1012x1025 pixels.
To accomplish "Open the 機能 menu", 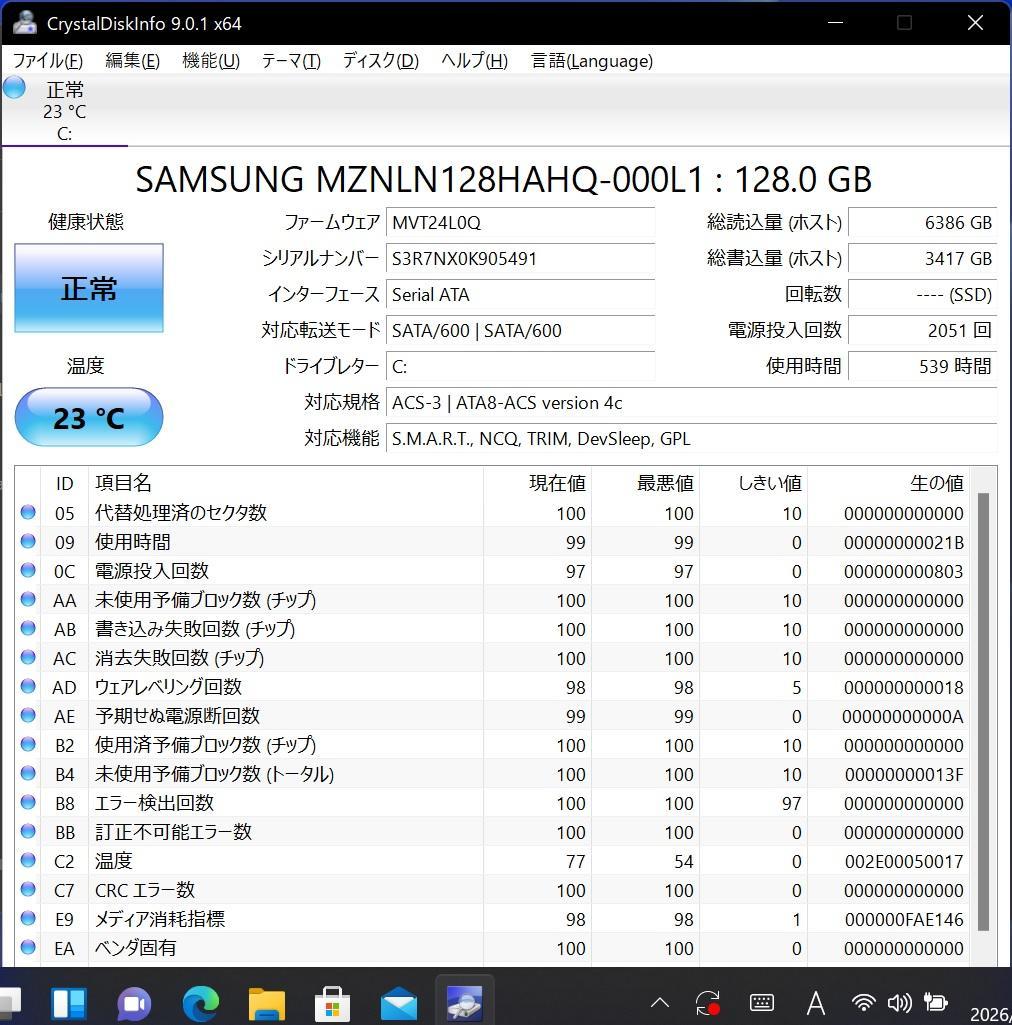I will point(210,61).
